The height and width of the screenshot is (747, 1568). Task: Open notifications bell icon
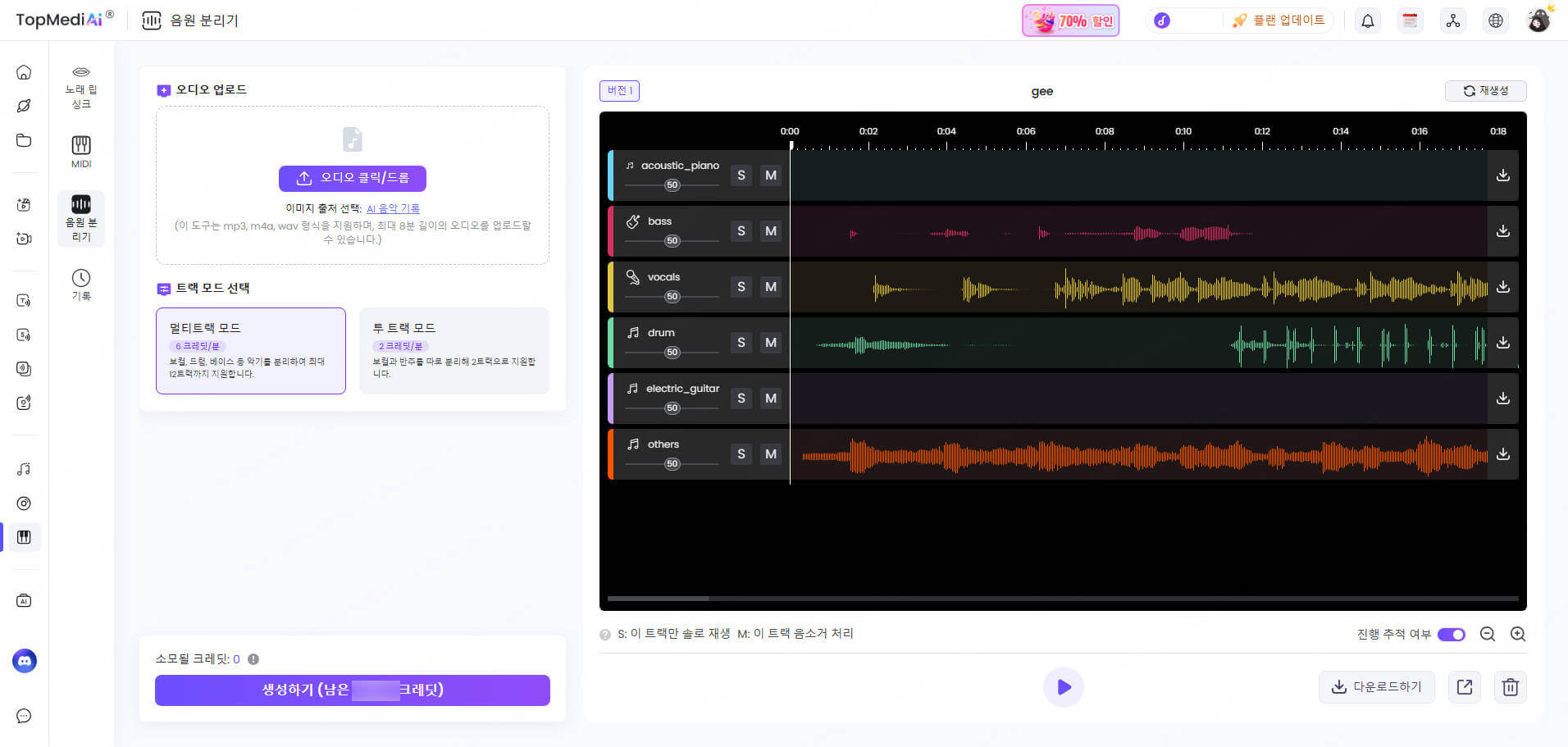1368,20
